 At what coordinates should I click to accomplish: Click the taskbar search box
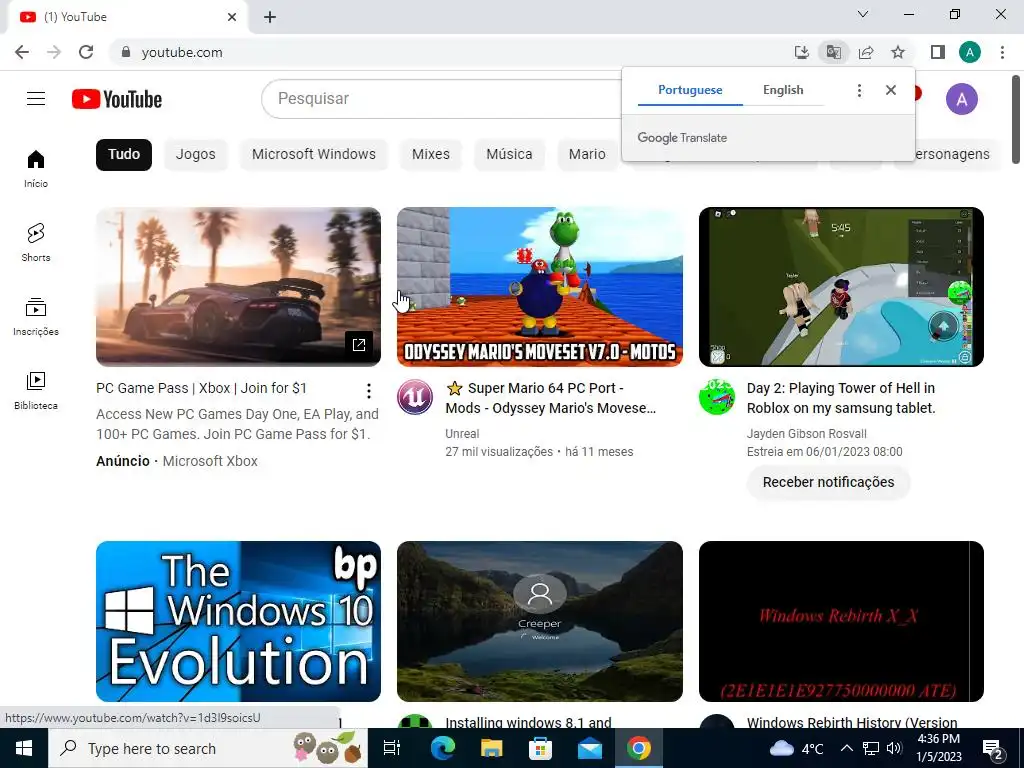[208, 748]
